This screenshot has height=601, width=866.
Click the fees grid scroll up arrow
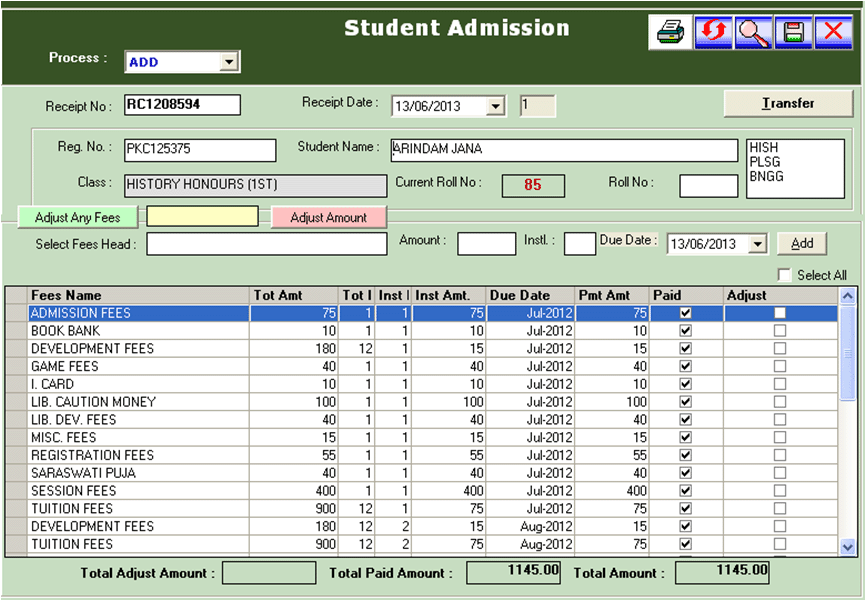pos(847,297)
